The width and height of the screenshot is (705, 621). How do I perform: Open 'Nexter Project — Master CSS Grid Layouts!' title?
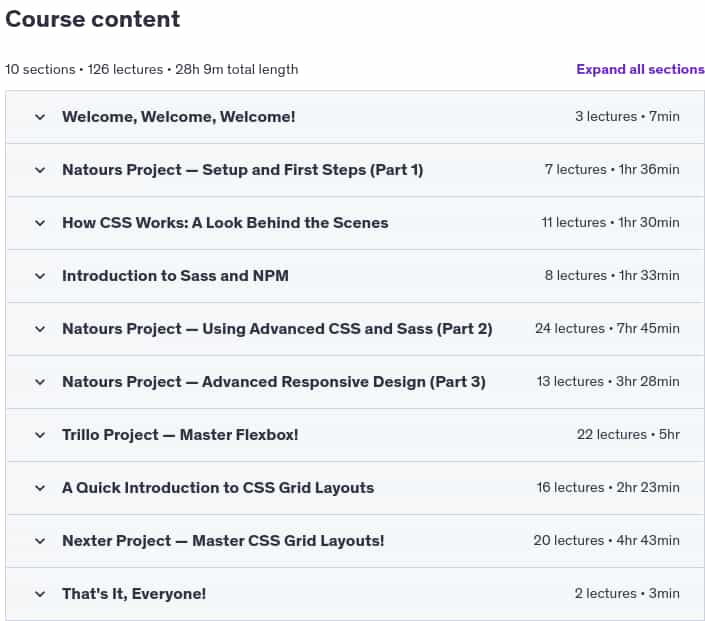click(223, 541)
